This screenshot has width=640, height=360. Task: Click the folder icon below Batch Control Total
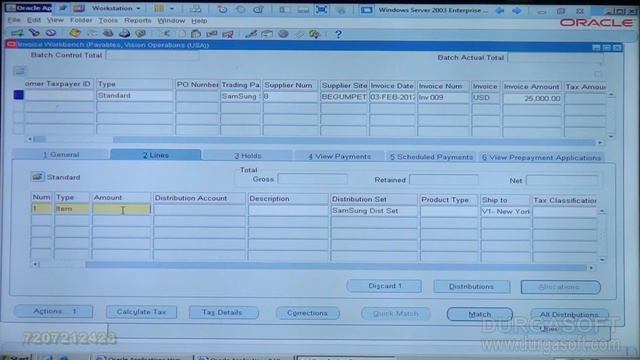(19, 71)
